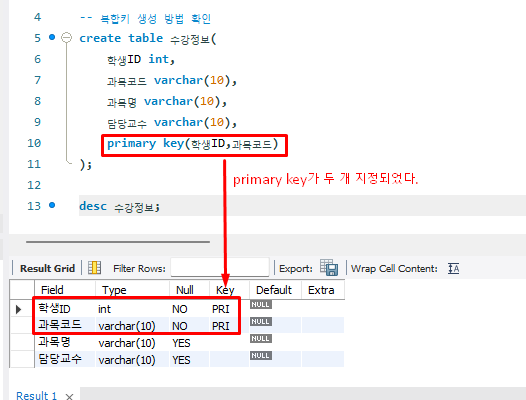Viewport: 526px width, 400px height.
Task: Click the Filter Rows input field
Action: 220,267
